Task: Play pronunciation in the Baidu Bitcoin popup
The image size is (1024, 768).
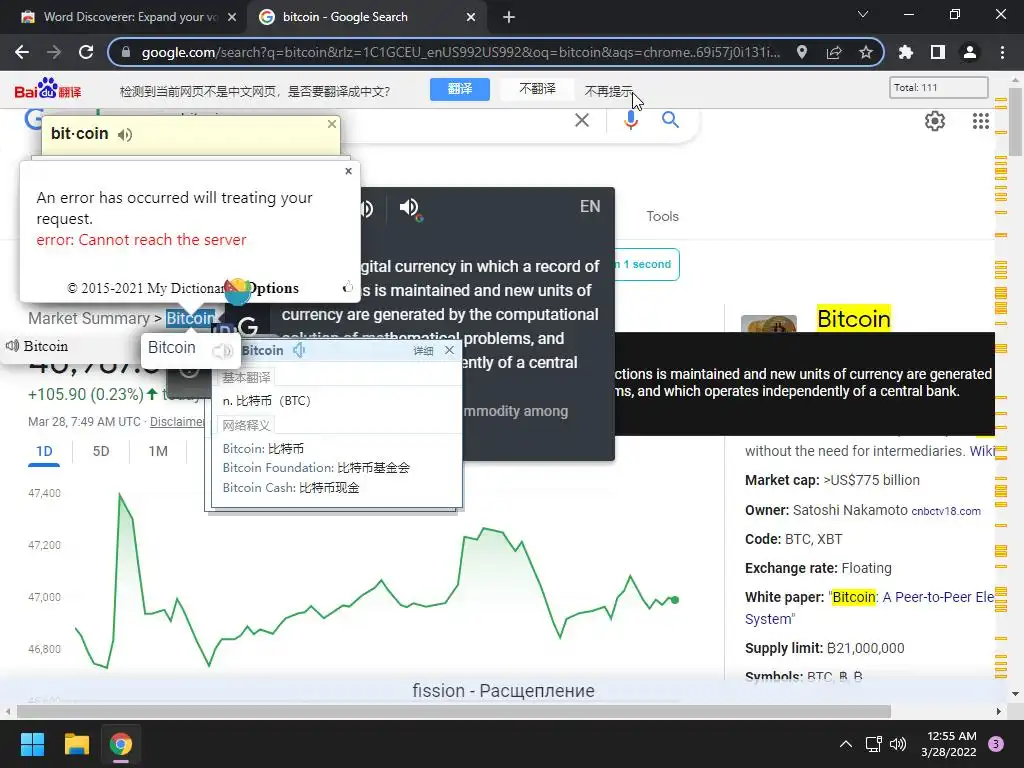Action: pos(298,351)
